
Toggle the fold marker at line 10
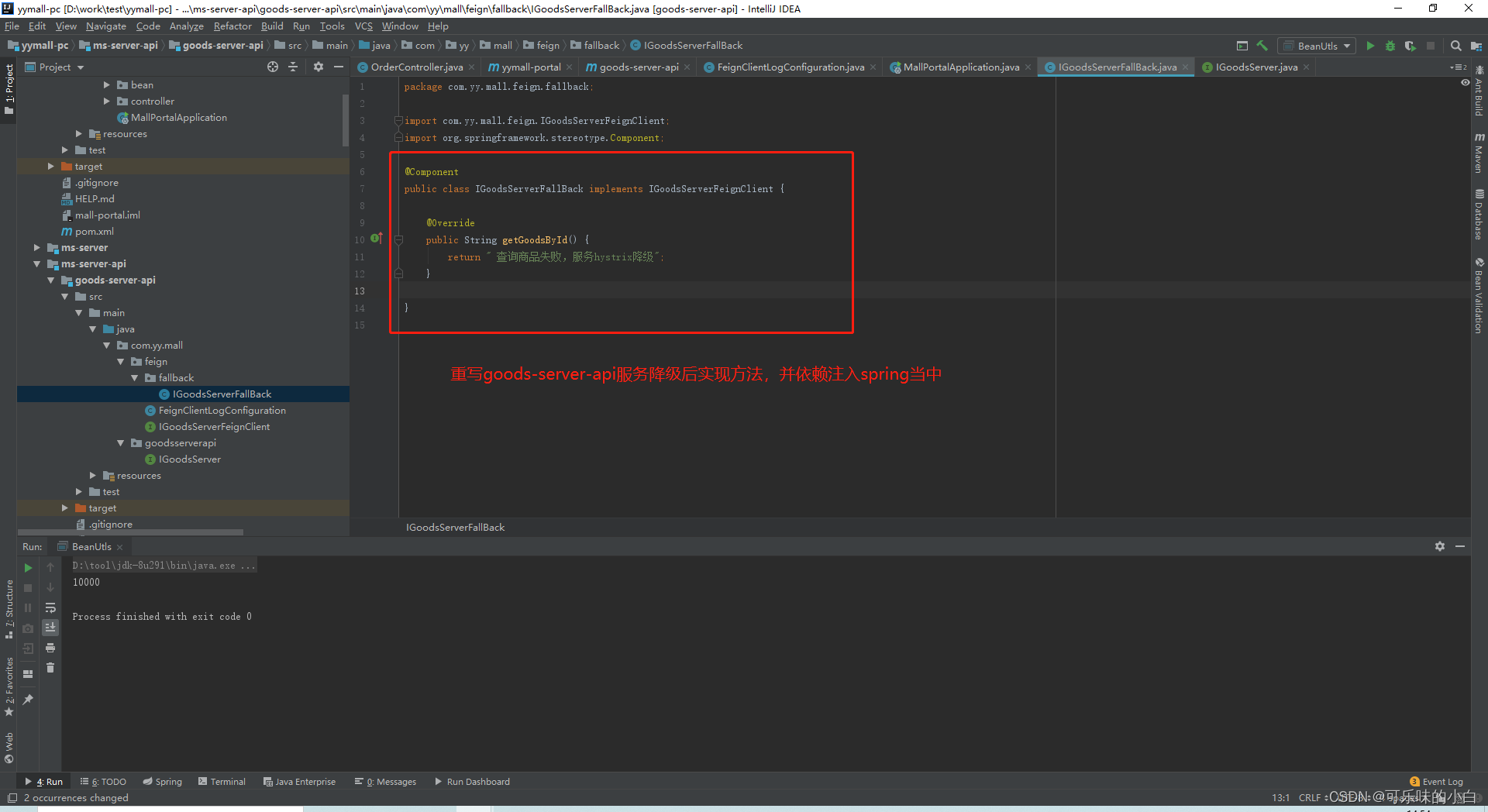pos(399,240)
